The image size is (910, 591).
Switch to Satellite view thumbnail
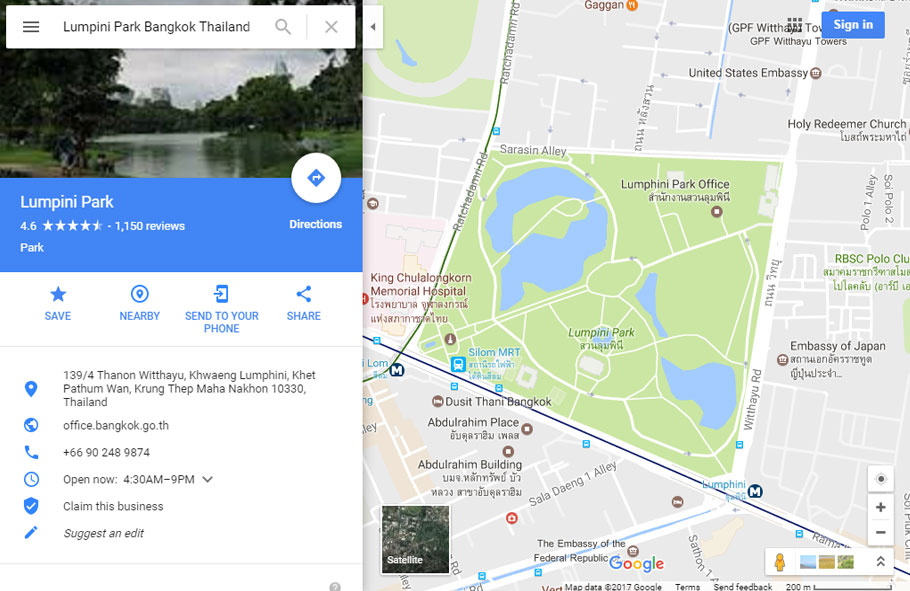point(415,539)
